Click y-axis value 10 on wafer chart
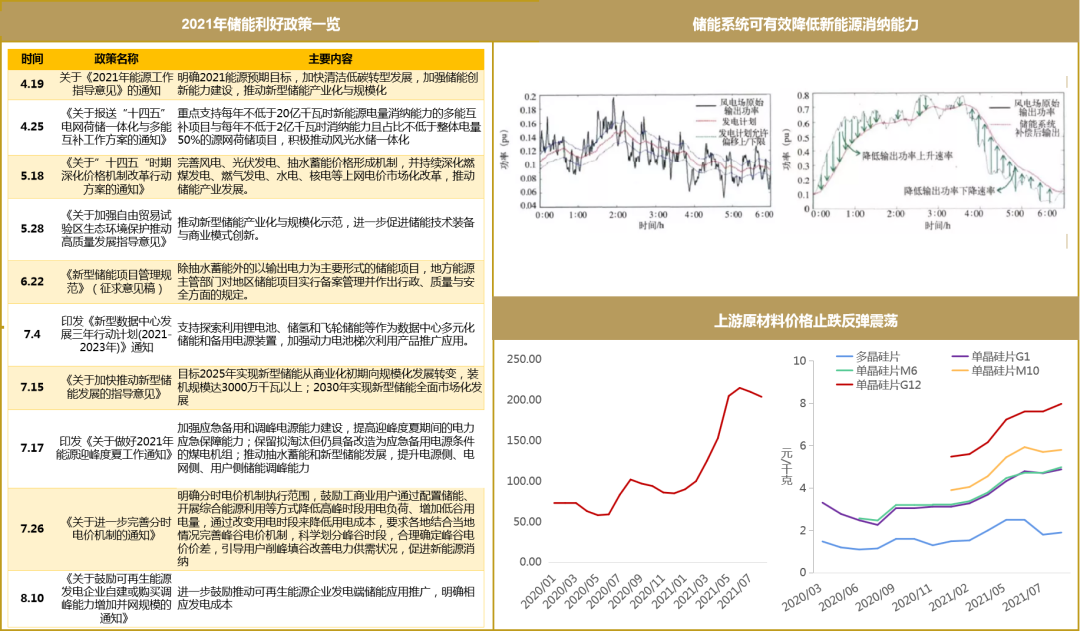Screen dimensions: 1080x631 point(799,361)
